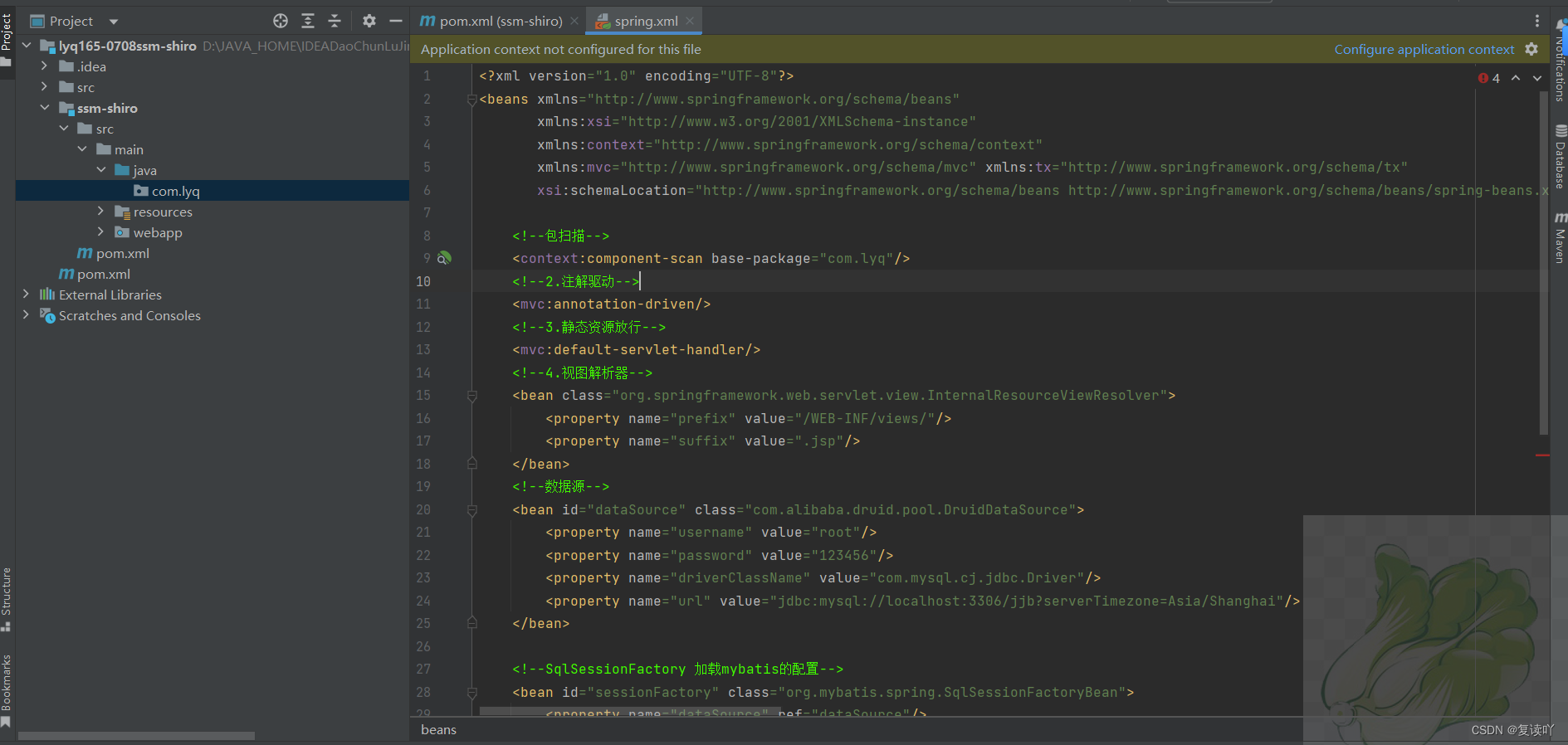Open the Notifications tool window
Screen dimensions: 1568x745
coord(1560,60)
